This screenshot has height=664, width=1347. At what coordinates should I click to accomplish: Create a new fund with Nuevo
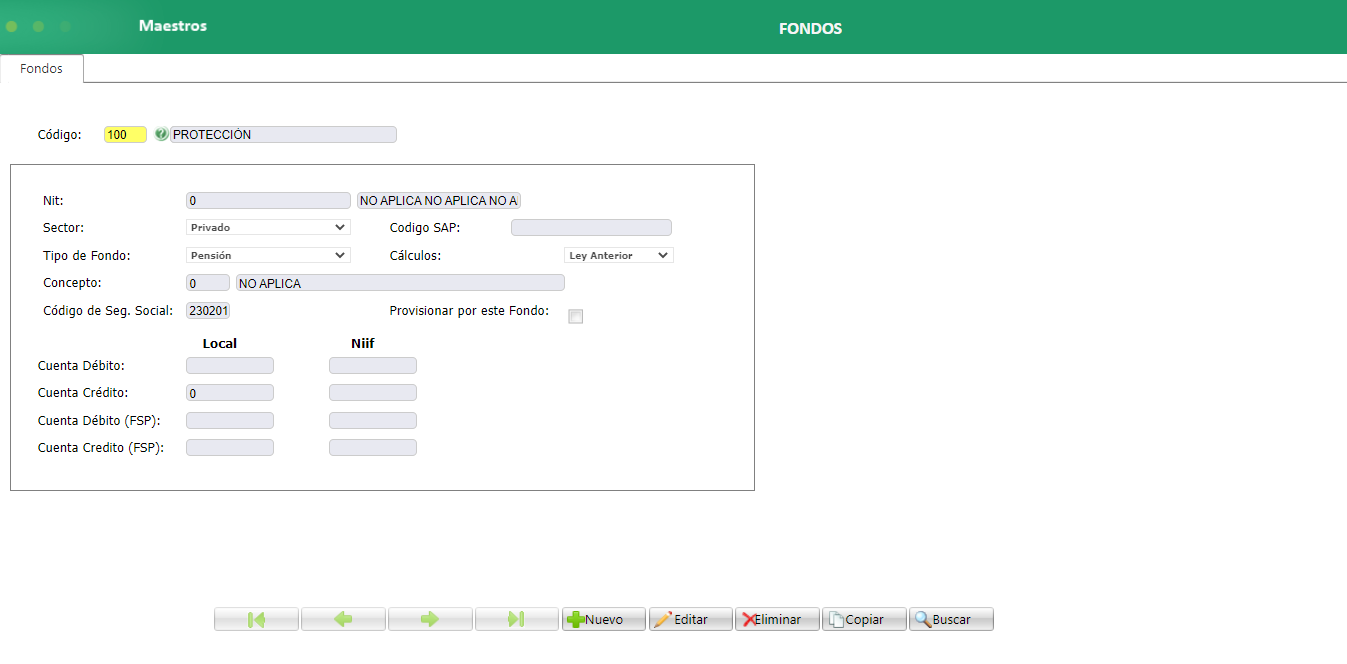coord(604,619)
